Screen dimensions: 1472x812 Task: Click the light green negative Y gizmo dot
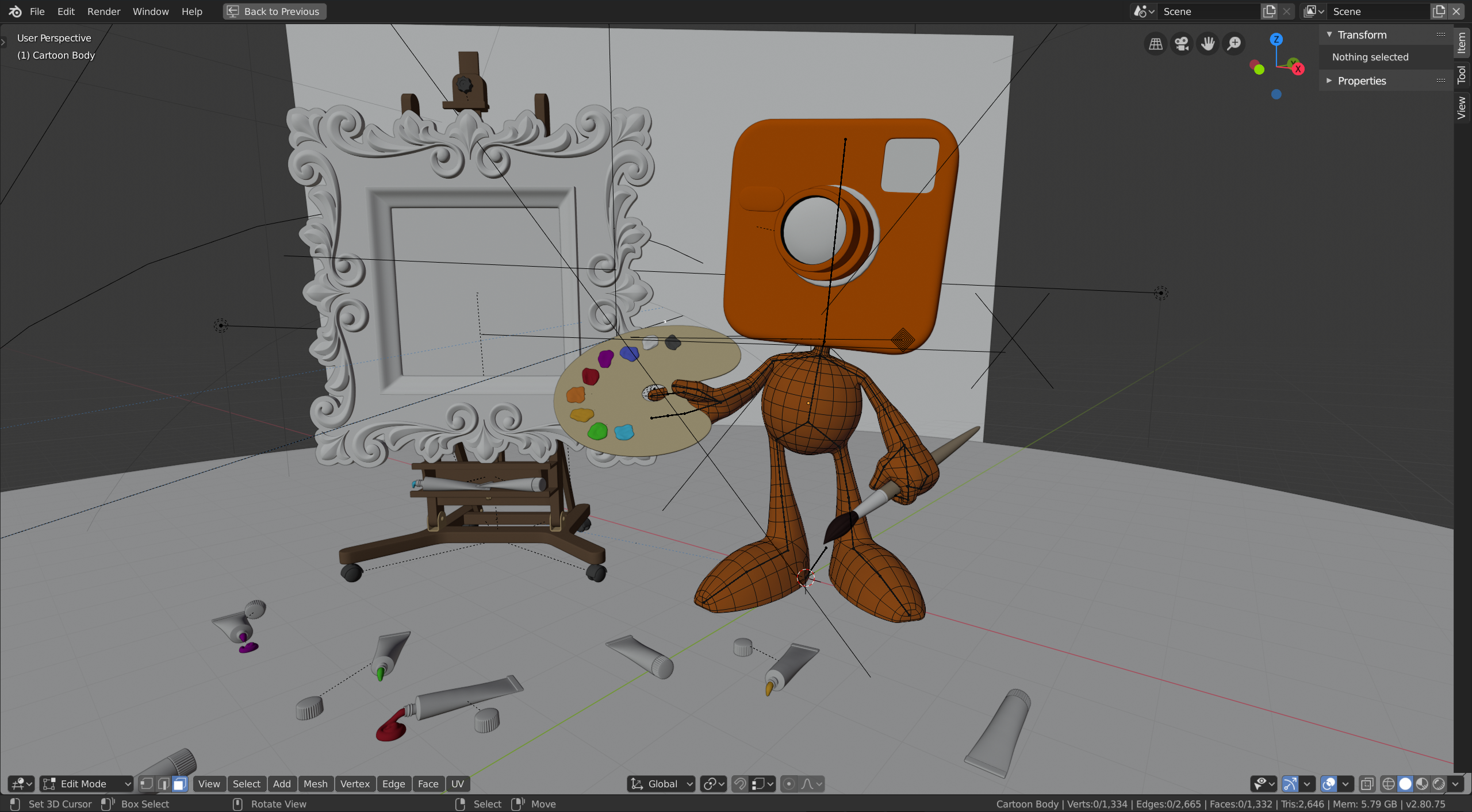coord(1259,70)
